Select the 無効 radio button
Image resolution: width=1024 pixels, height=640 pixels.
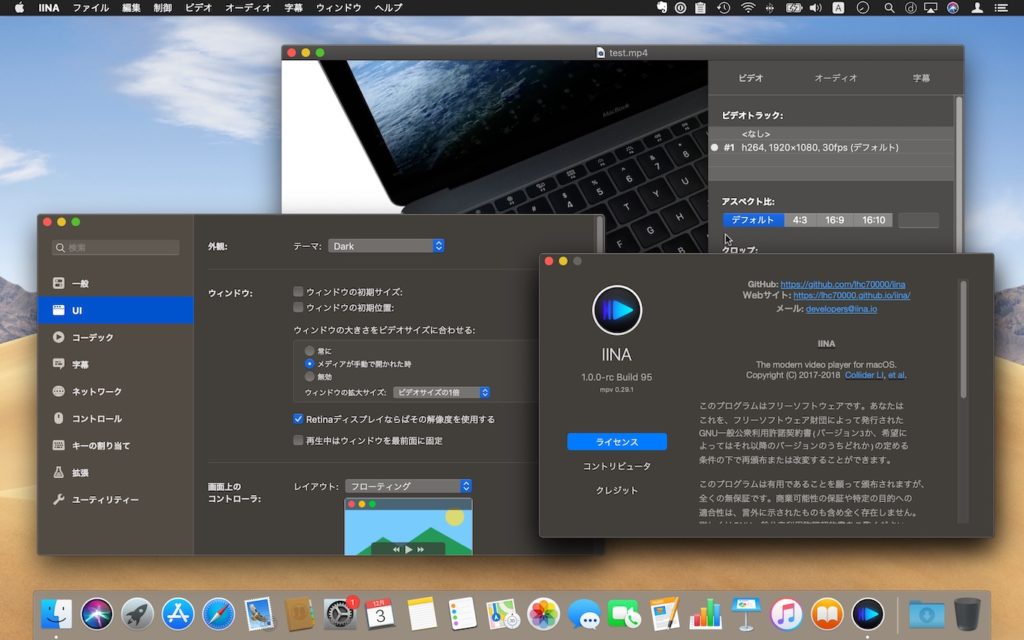point(309,377)
